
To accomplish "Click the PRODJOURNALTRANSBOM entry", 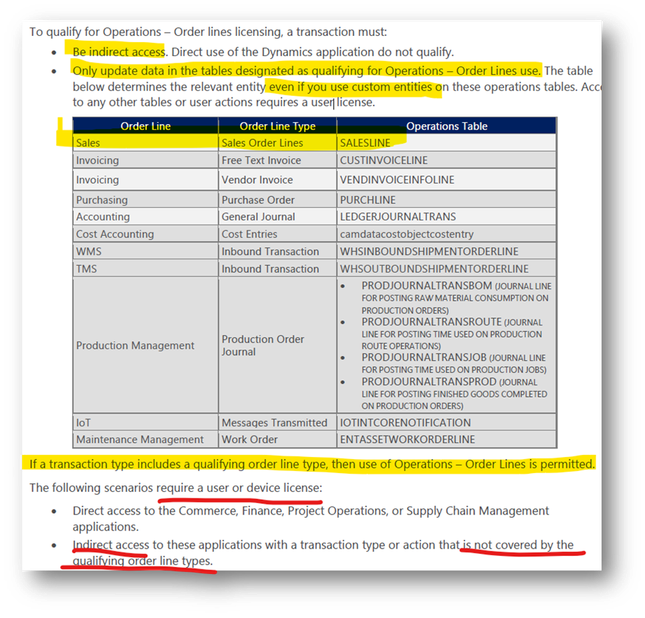I will tap(456, 297).
